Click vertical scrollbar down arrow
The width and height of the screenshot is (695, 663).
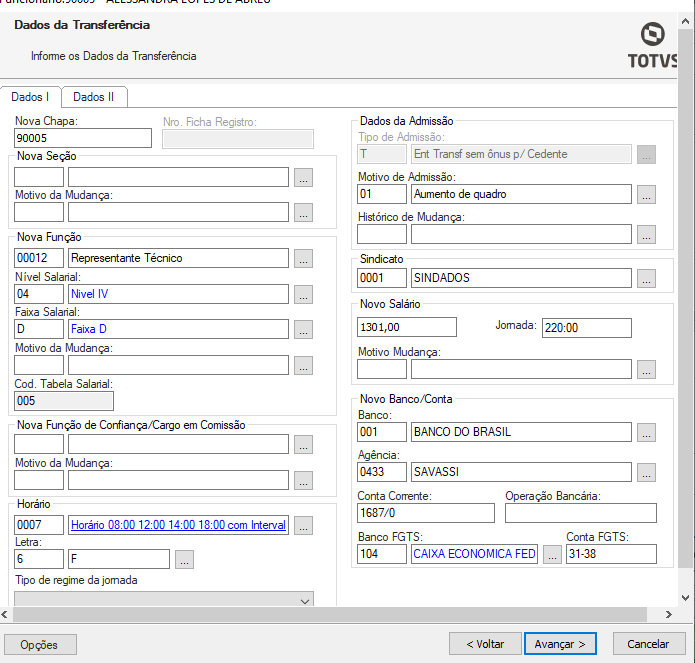point(686,598)
